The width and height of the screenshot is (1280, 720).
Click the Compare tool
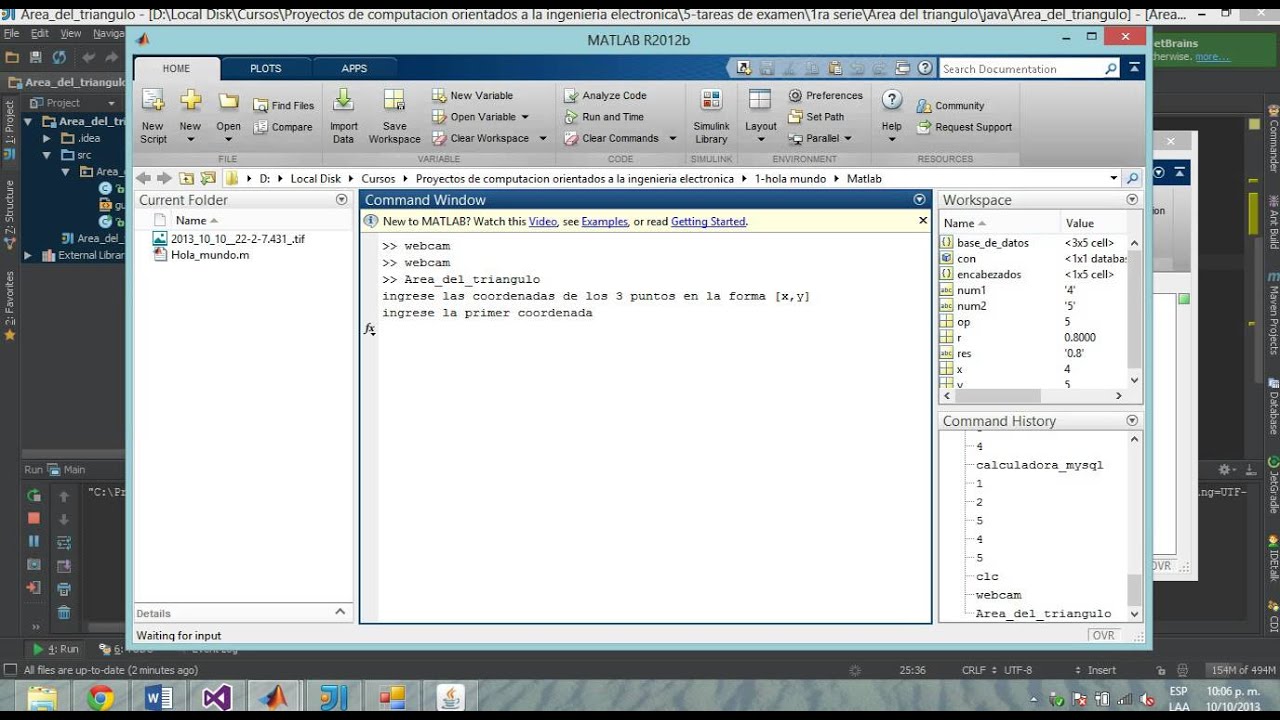click(x=283, y=127)
